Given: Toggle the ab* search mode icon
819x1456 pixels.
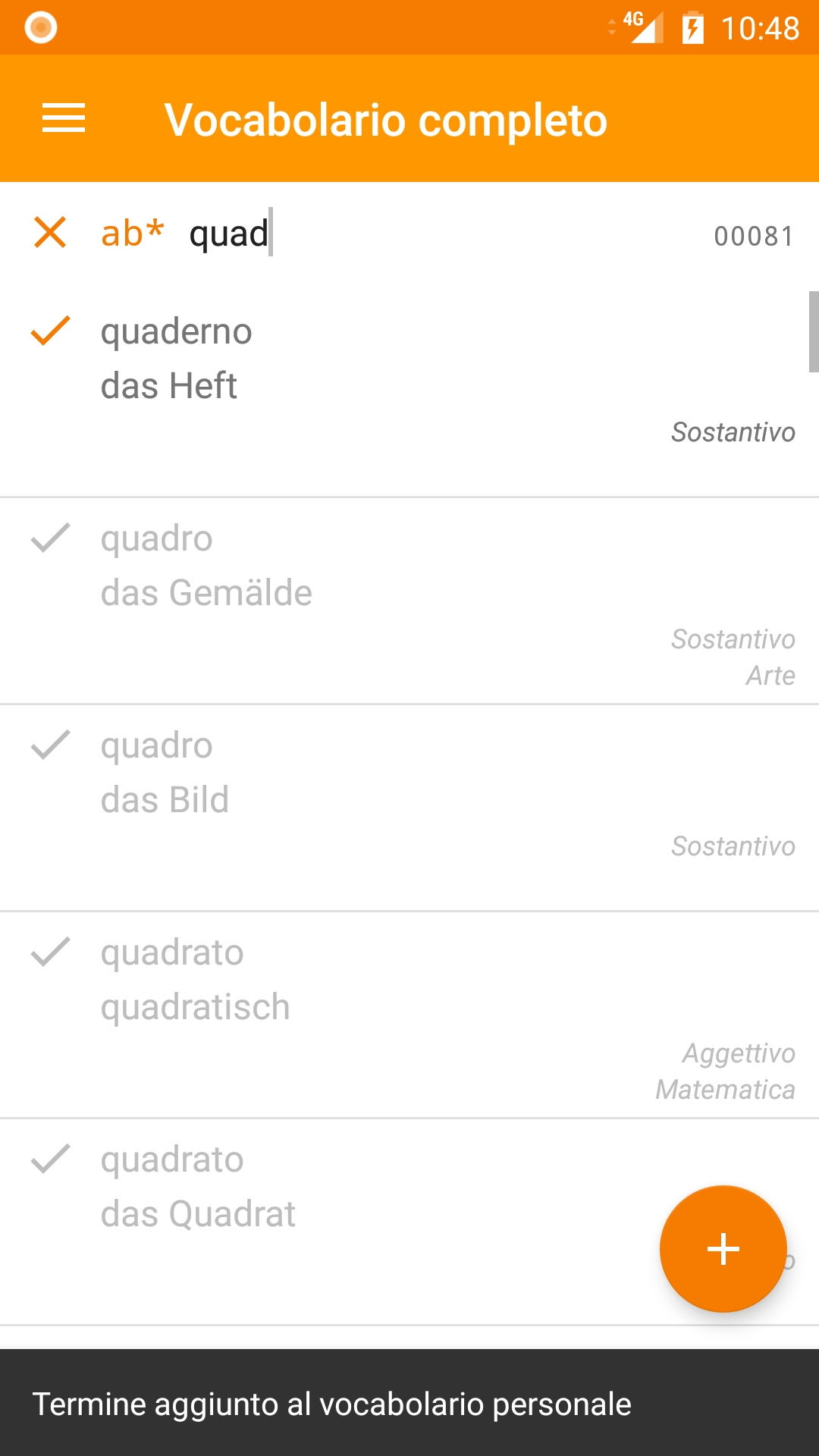Looking at the screenshot, I should (133, 233).
